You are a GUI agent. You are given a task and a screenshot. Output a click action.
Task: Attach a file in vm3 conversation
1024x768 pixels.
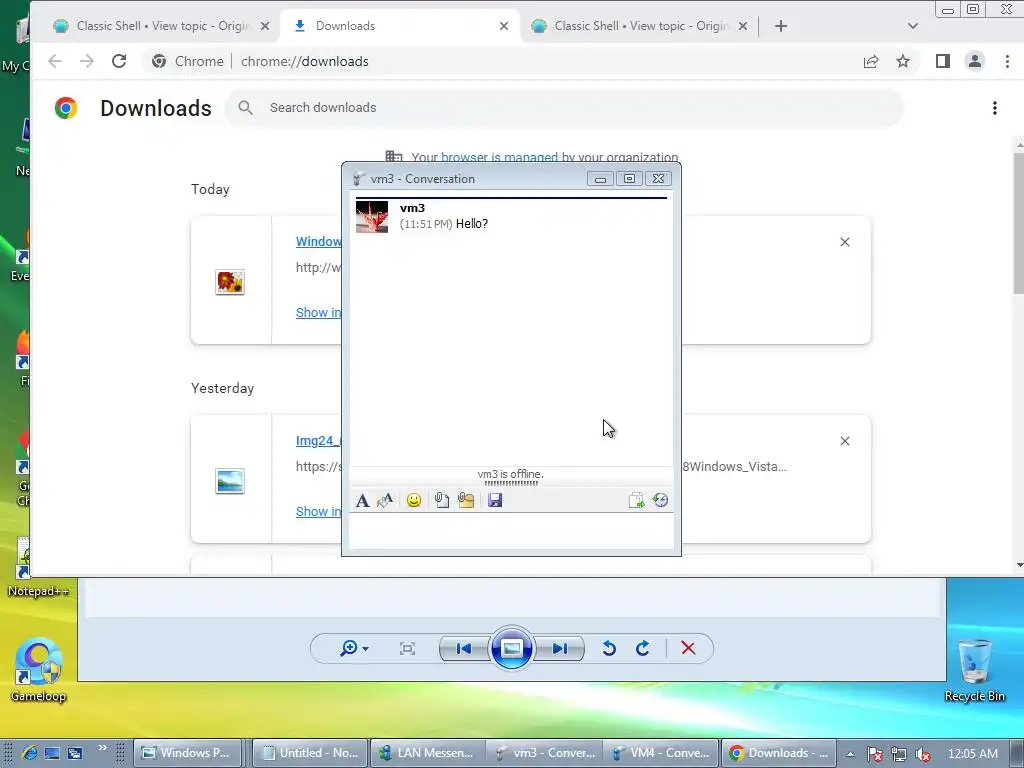pyautogui.click(x=441, y=500)
